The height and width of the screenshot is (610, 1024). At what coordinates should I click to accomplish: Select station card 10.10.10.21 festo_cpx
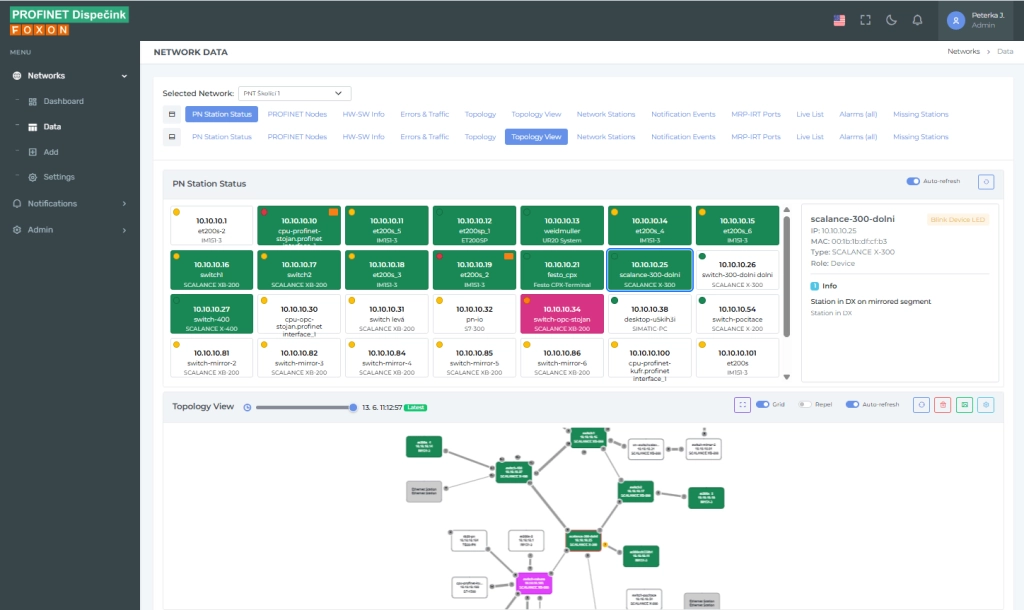point(562,270)
